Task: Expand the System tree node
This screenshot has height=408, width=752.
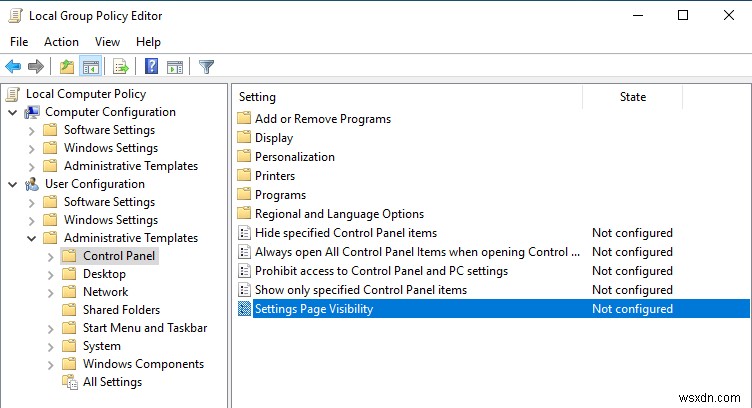Action: pos(51,347)
